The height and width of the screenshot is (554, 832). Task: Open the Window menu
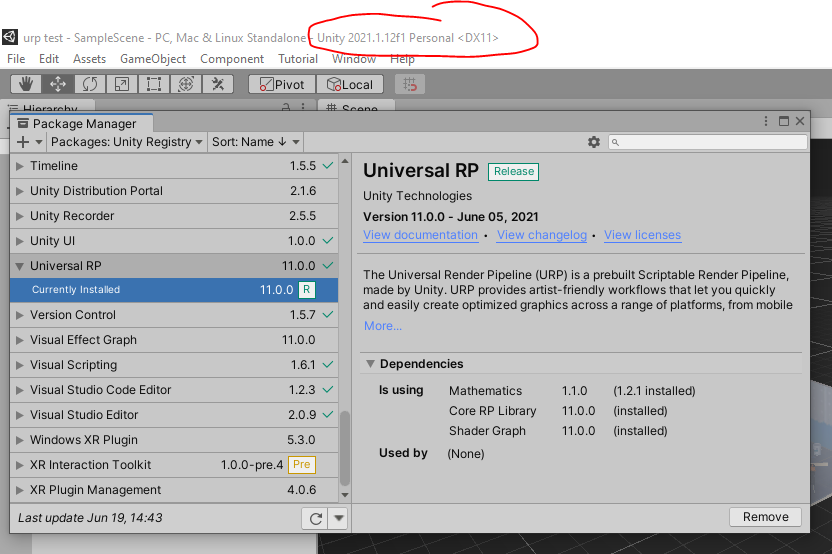tap(354, 59)
